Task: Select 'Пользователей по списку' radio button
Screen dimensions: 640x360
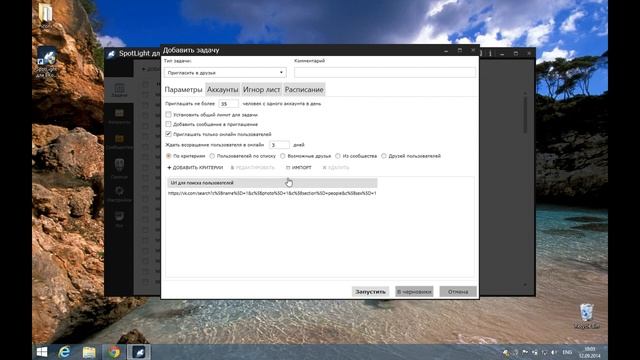Action: click(212, 156)
